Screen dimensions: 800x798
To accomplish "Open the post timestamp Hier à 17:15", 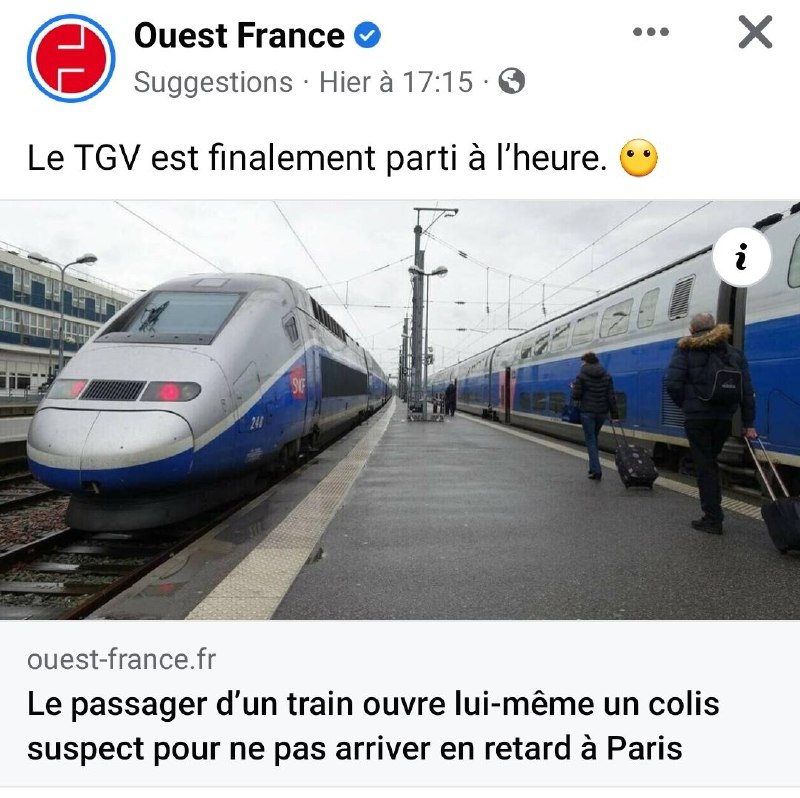I will 396,82.
